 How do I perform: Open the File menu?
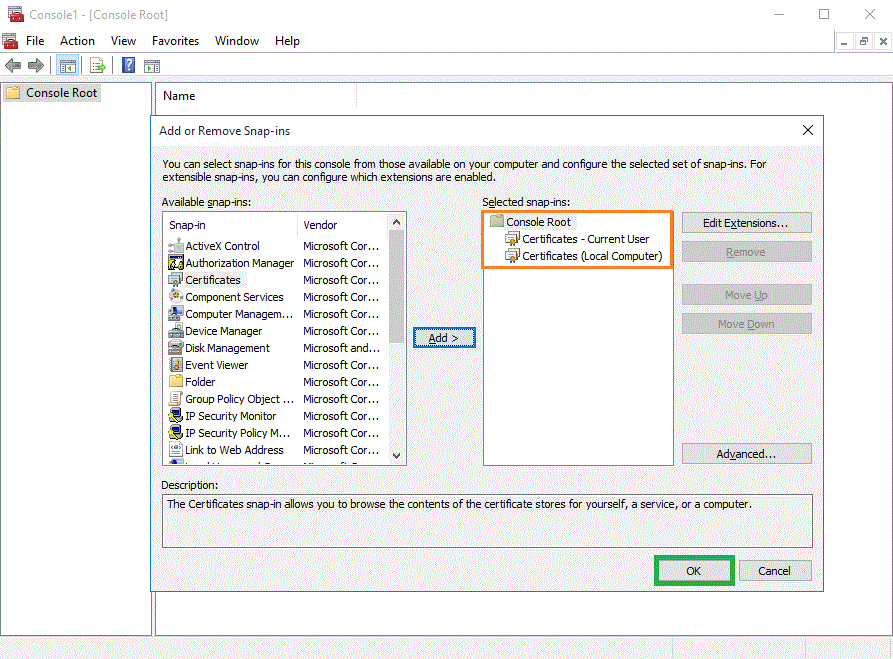(x=35, y=41)
